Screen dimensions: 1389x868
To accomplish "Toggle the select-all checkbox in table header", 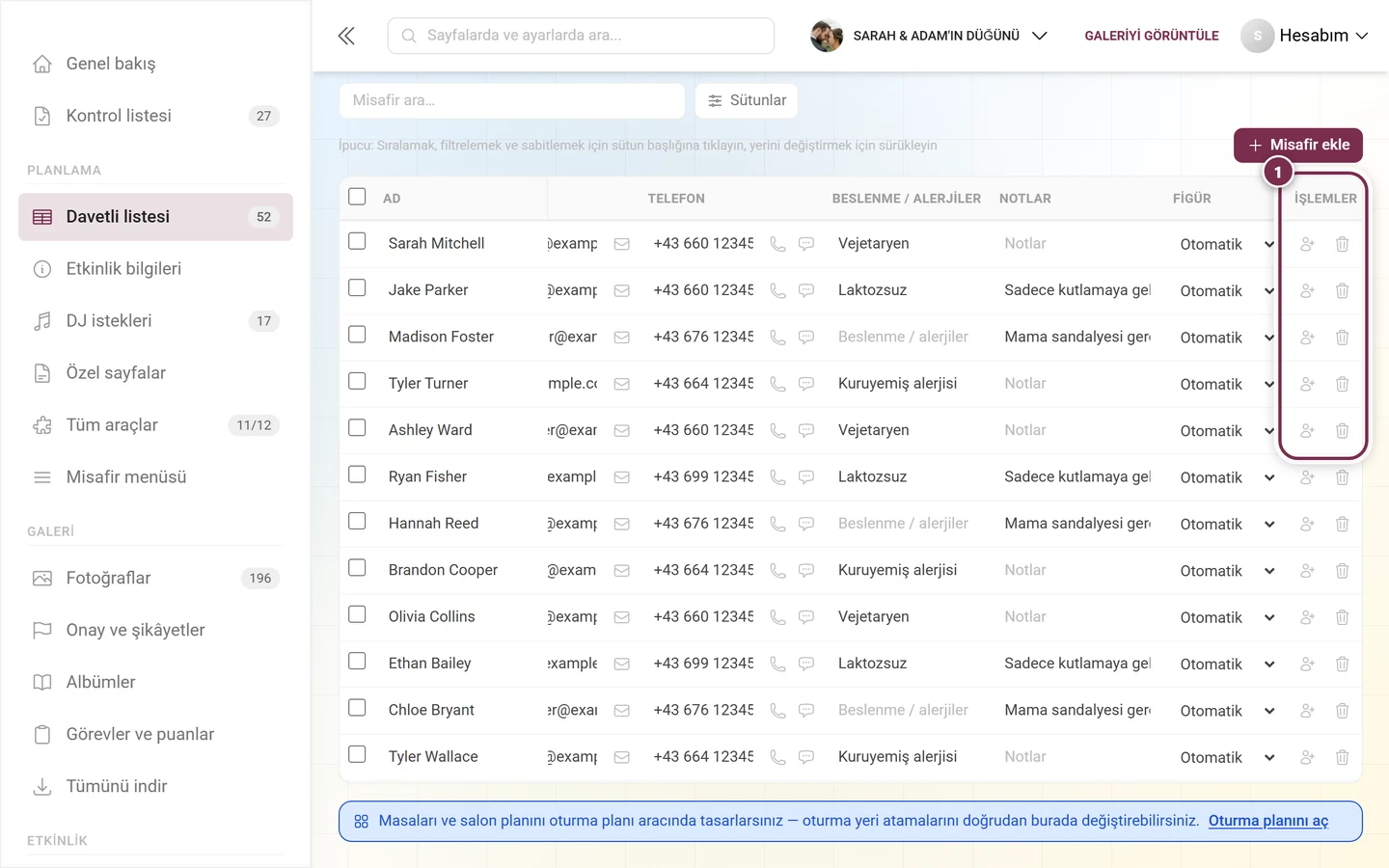I will pos(357,197).
